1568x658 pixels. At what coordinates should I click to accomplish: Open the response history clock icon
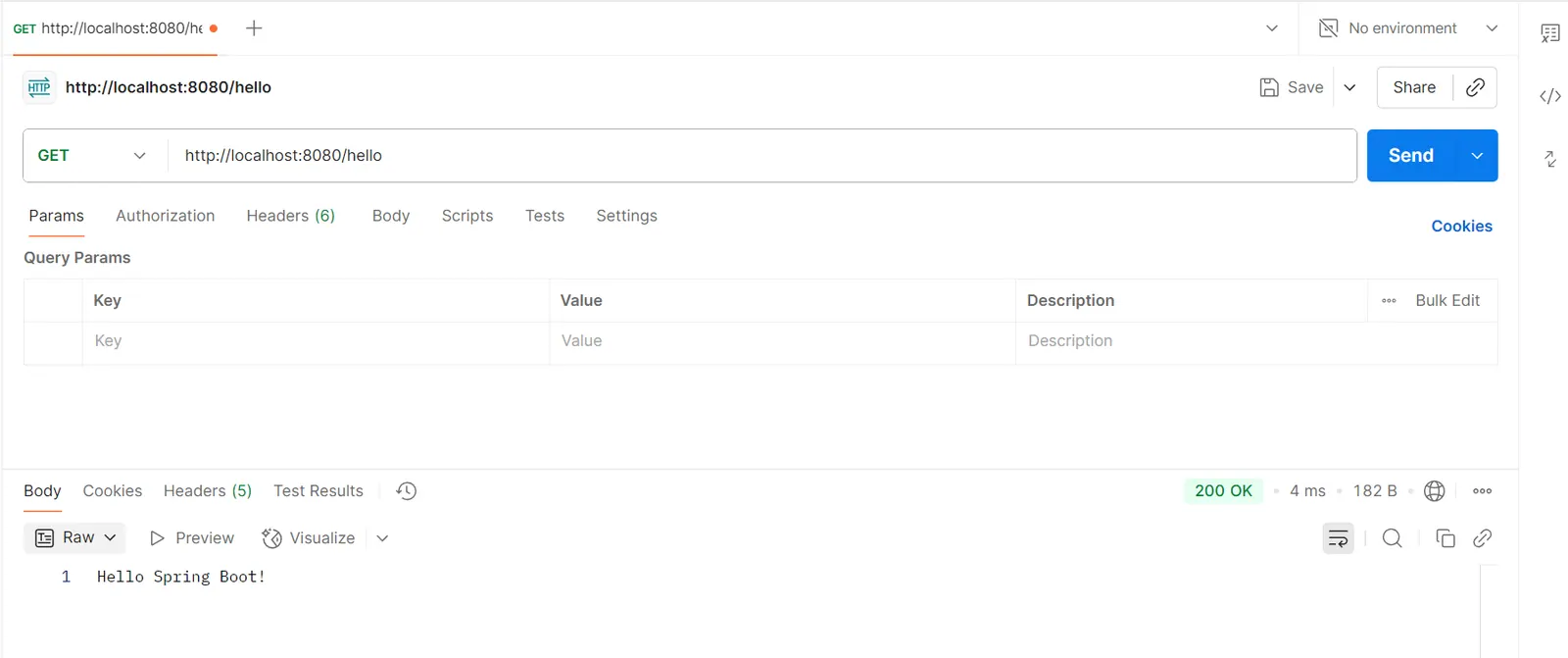[407, 491]
